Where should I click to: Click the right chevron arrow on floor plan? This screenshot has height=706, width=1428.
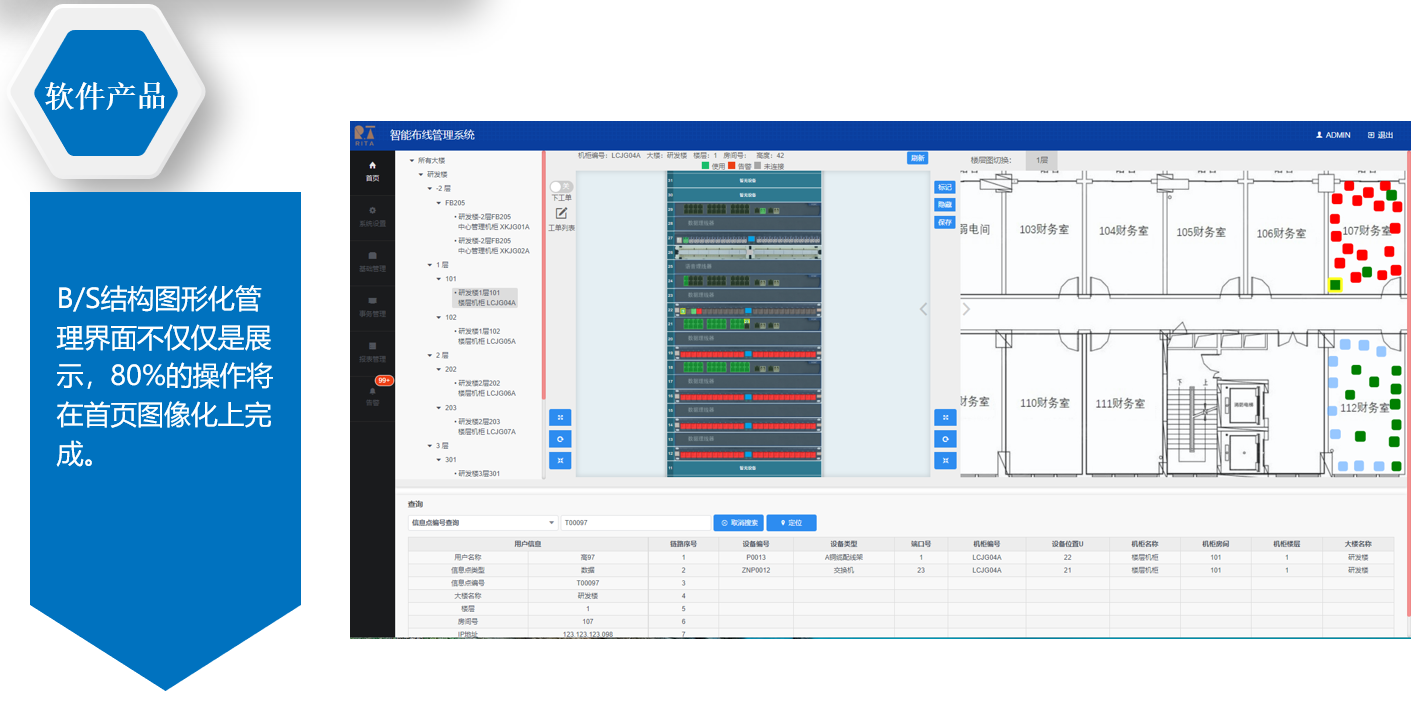[966, 309]
